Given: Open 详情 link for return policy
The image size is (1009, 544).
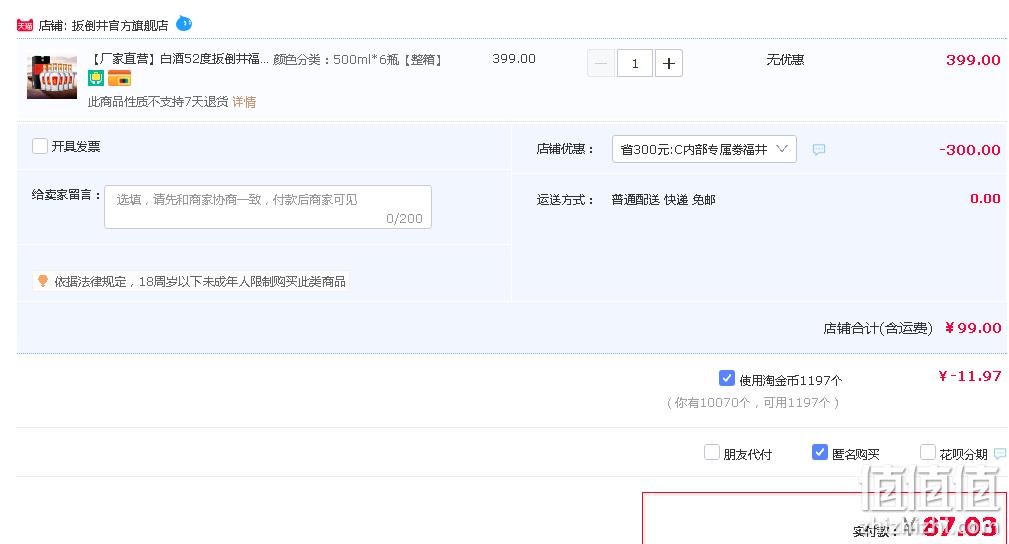Looking at the screenshot, I should click(x=244, y=102).
